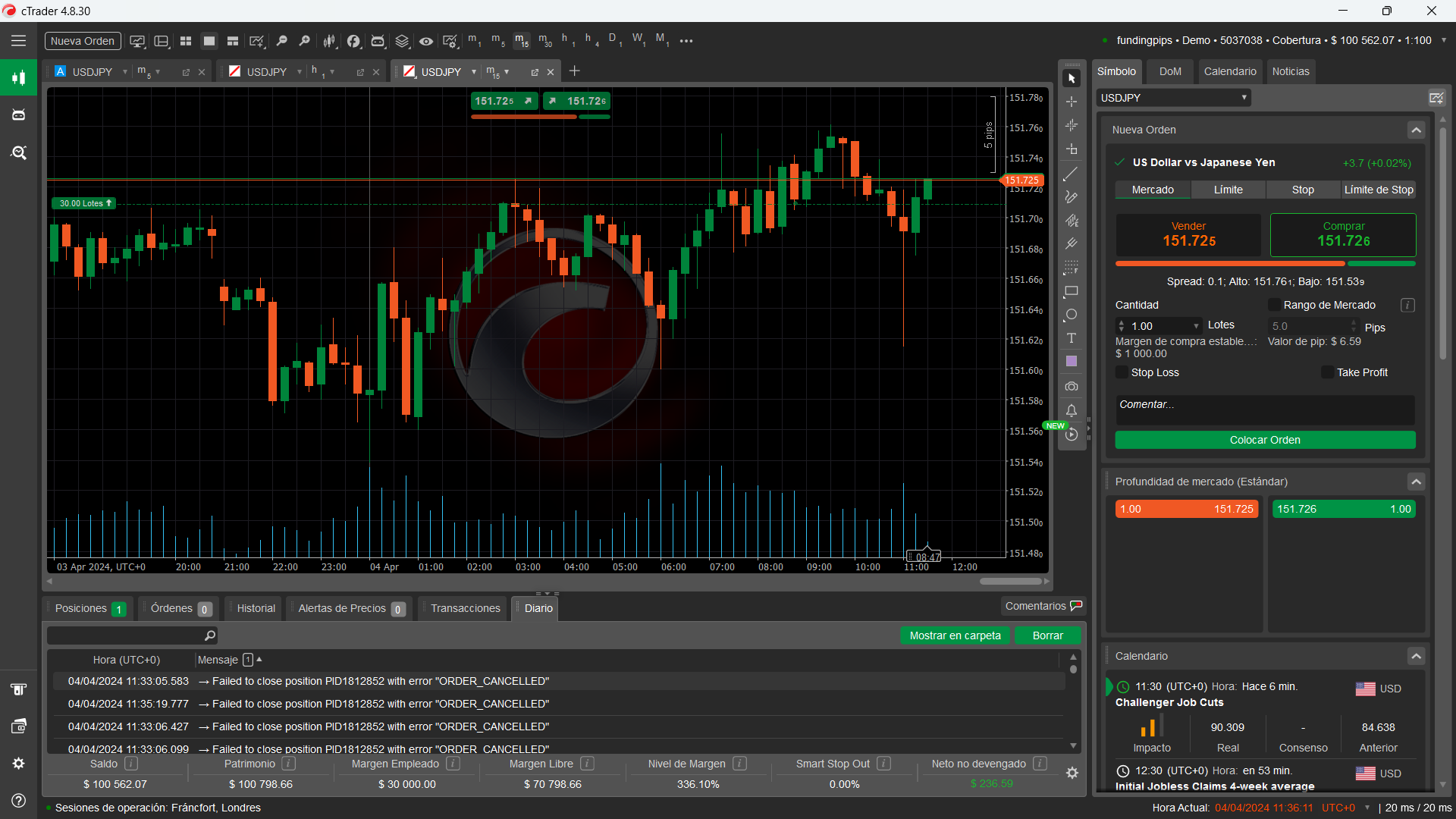Switch to the DoM tab
Screen dimensions: 1456x819
click(1170, 71)
